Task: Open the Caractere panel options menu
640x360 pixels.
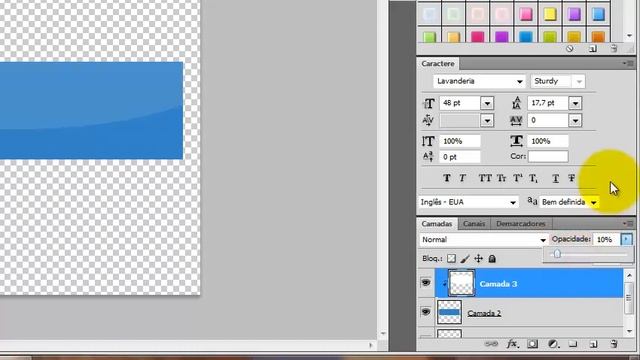Action: click(629, 64)
